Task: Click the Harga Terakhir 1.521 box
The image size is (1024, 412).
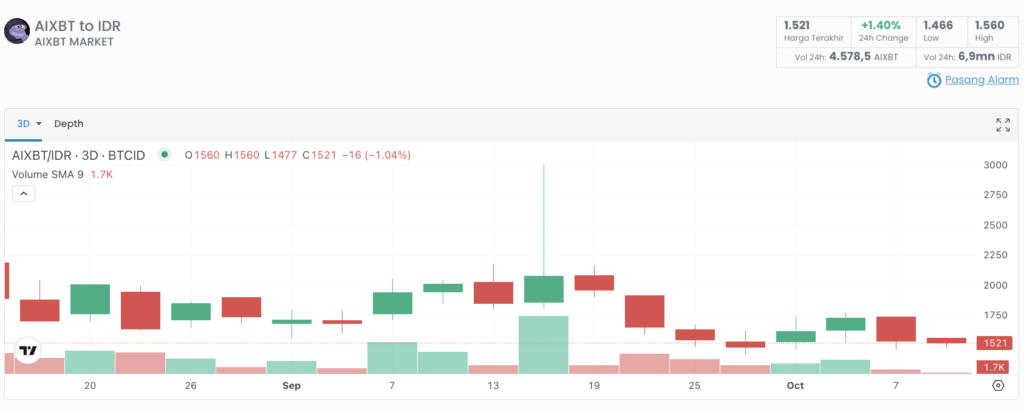Action: tap(812, 30)
